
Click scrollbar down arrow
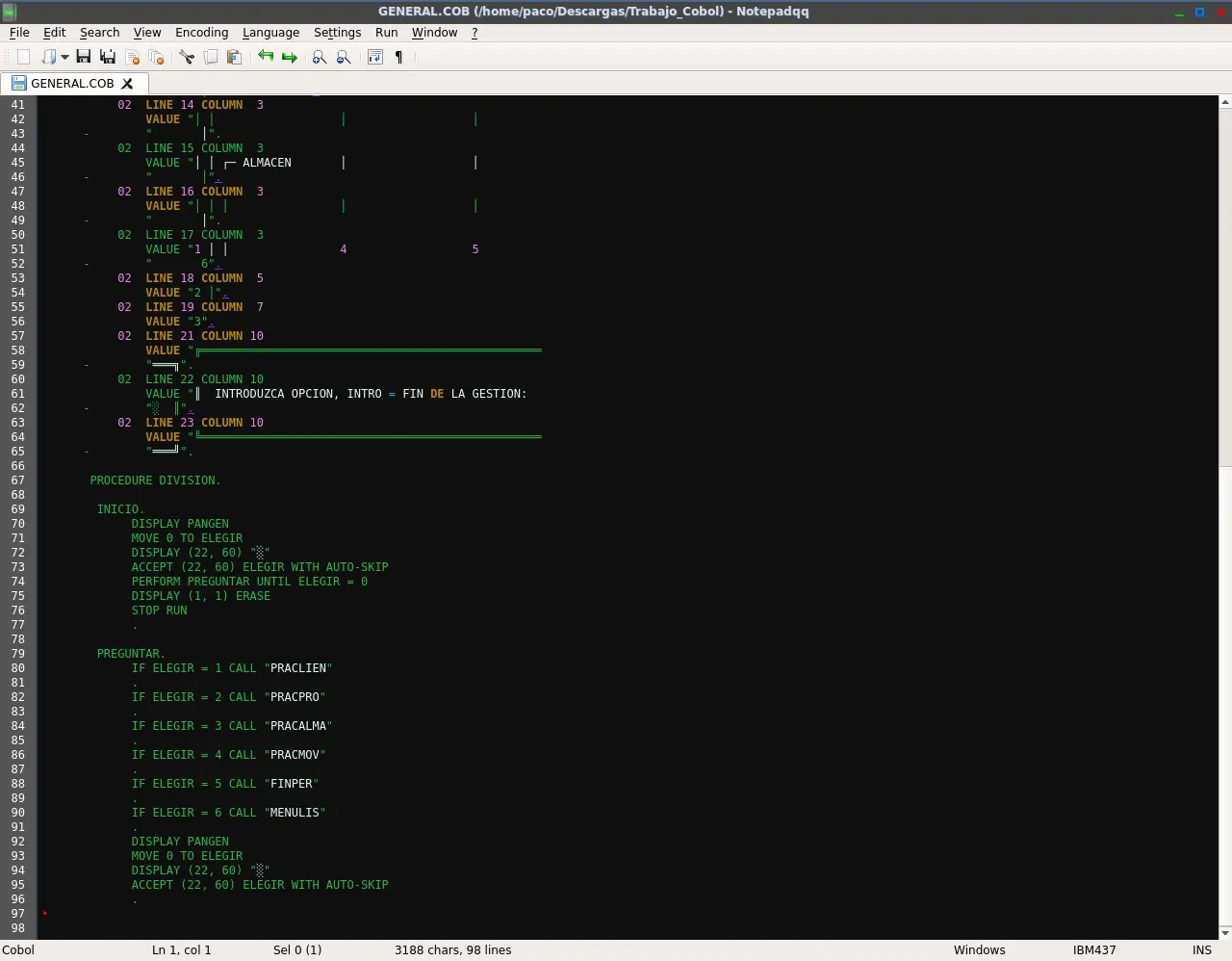point(1225,933)
